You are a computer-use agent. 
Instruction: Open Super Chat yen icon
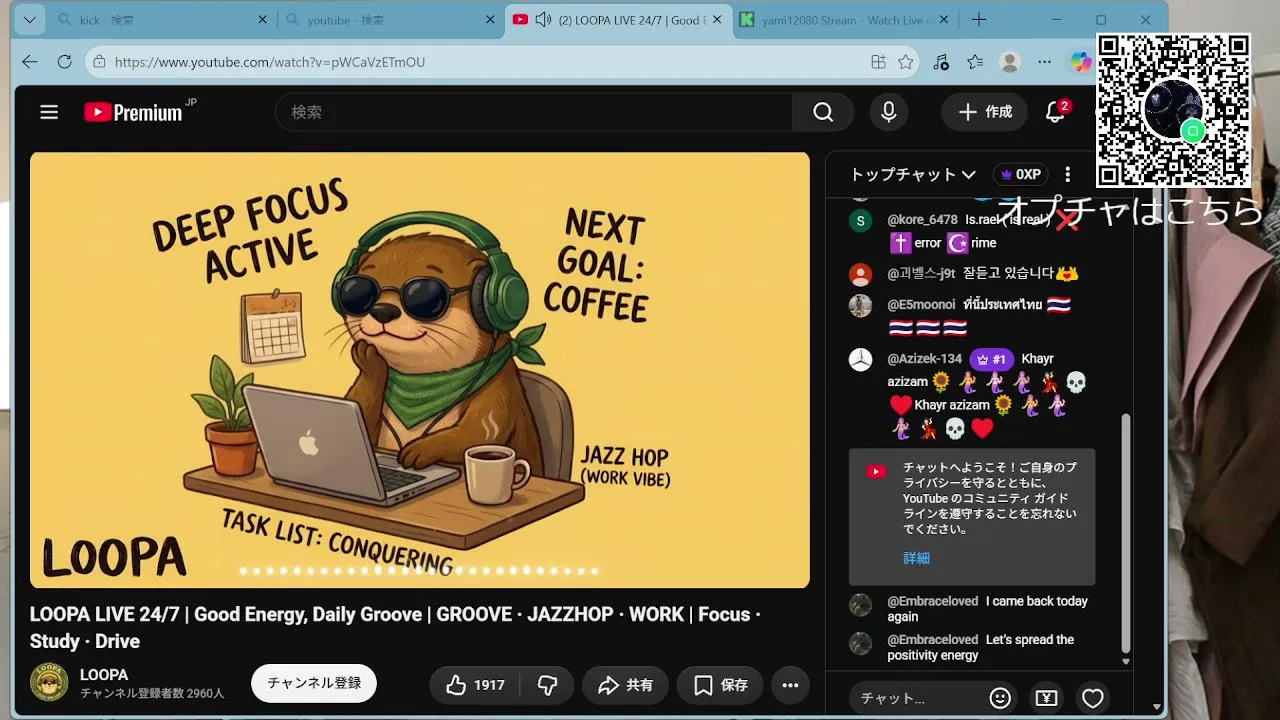click(x=1046, y=698)
